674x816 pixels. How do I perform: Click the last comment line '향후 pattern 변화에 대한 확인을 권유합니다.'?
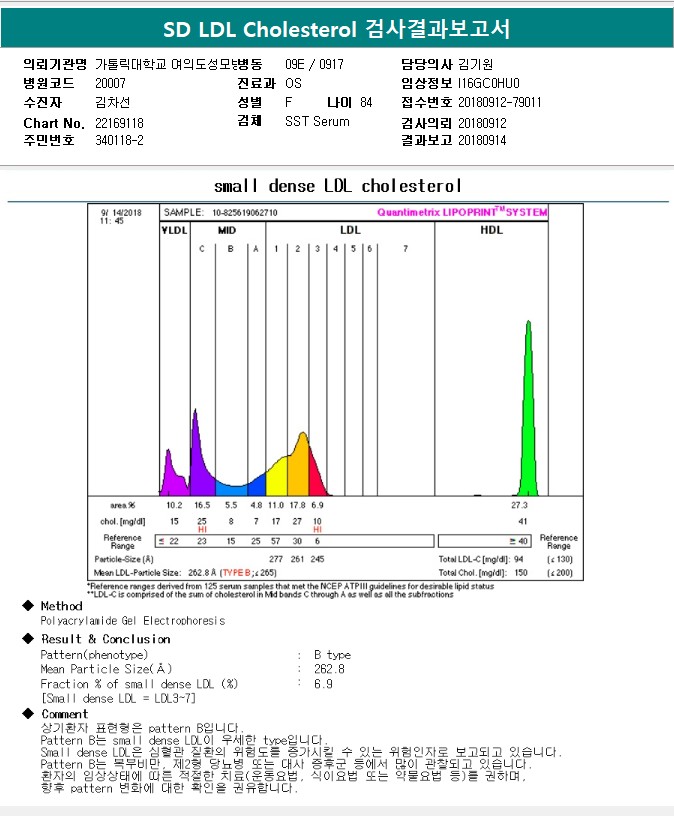tap(169, 788)
